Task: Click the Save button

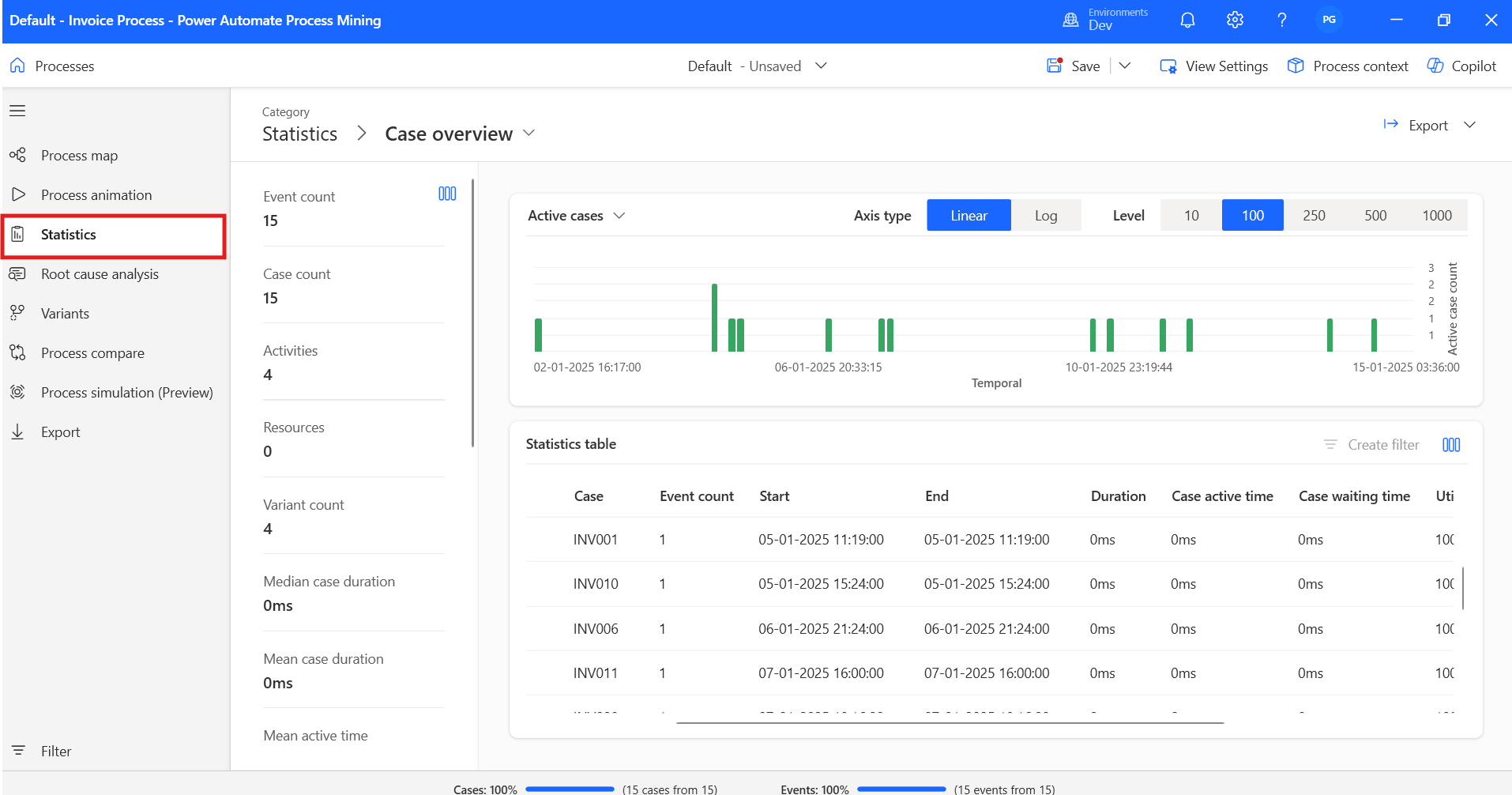Action: [1074, 66]
